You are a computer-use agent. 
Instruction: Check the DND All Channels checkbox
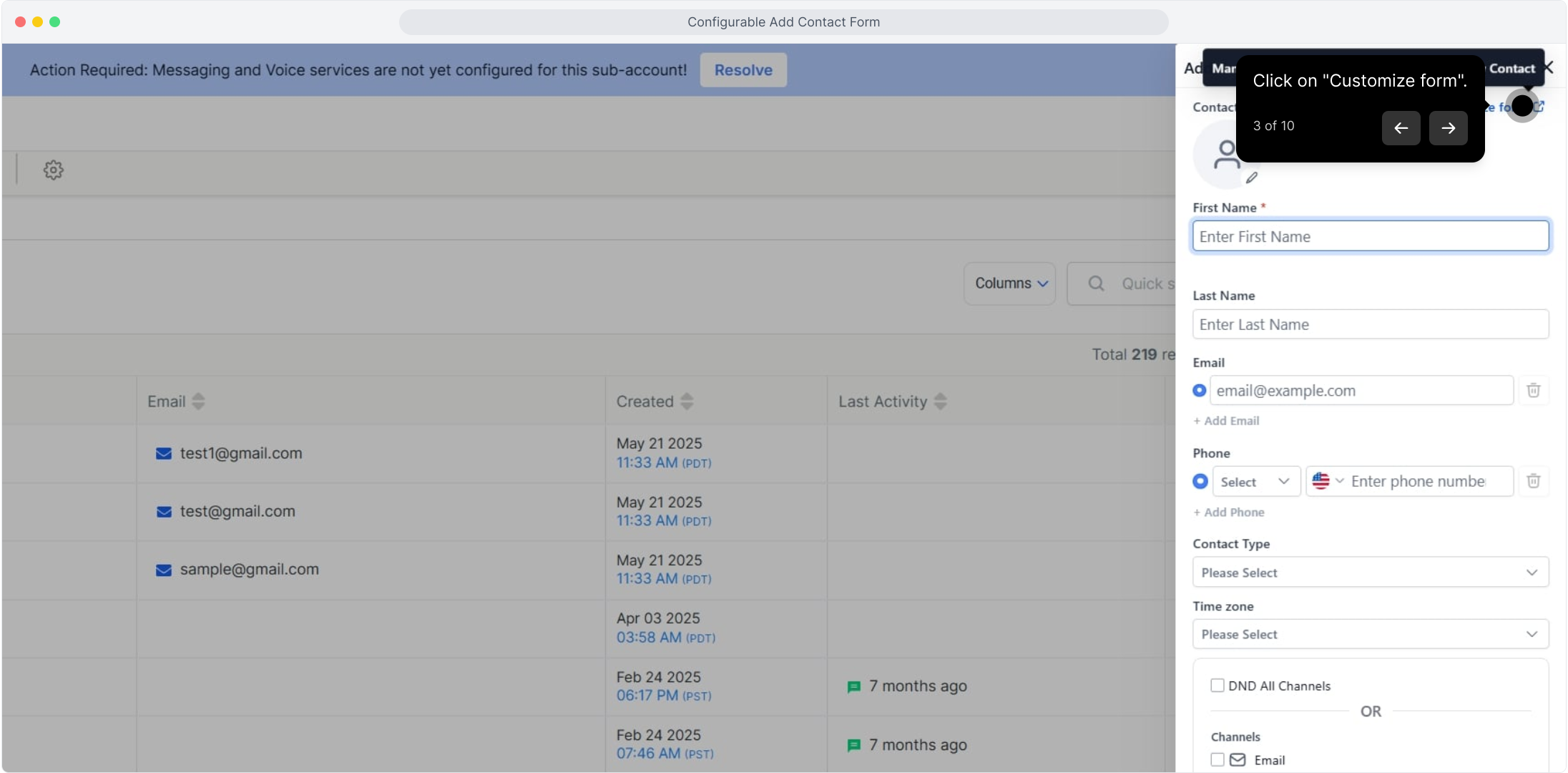[1217, 686]
